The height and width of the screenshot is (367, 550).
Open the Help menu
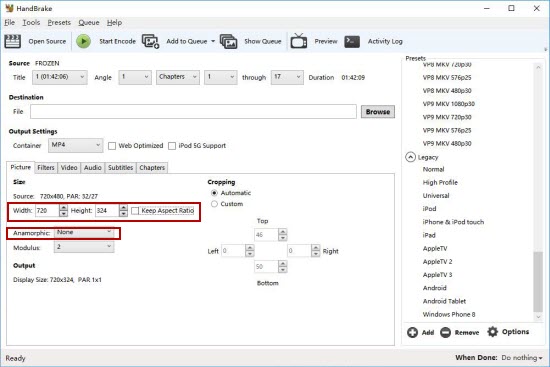pyautogui.click(x=114, y=22)
